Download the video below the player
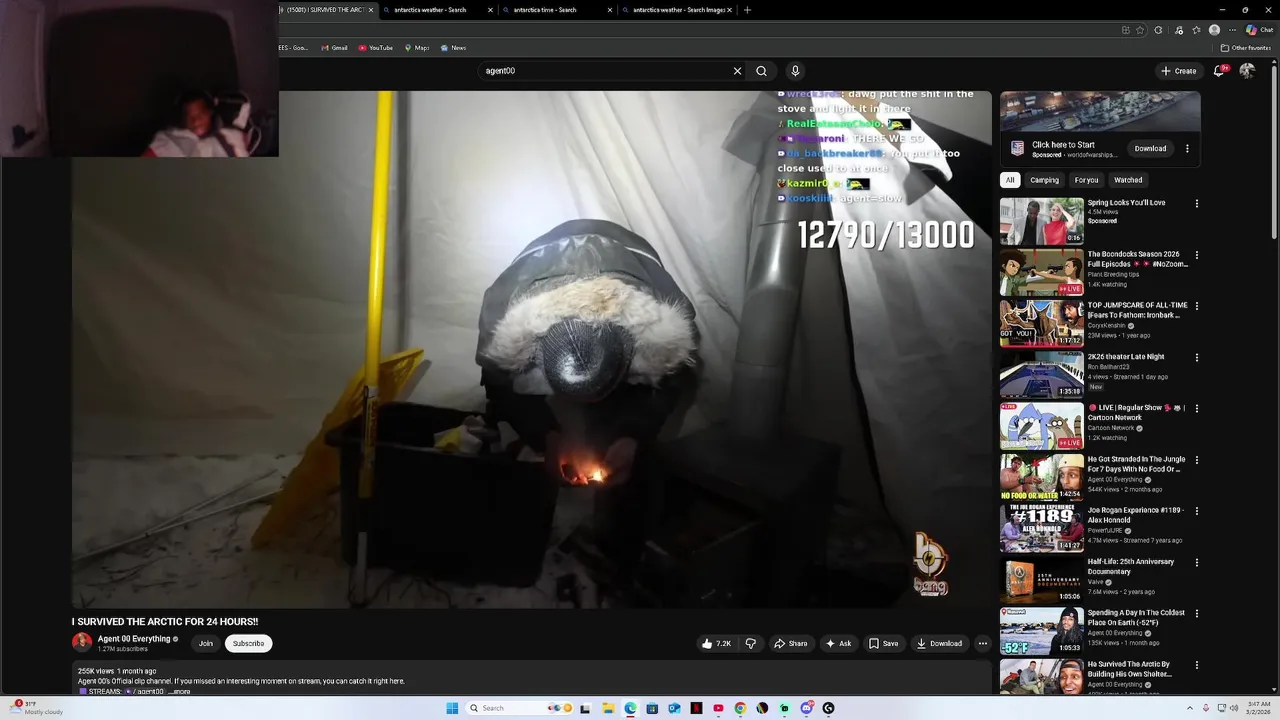Viewport: 1280px width, 720px height. 939,644
